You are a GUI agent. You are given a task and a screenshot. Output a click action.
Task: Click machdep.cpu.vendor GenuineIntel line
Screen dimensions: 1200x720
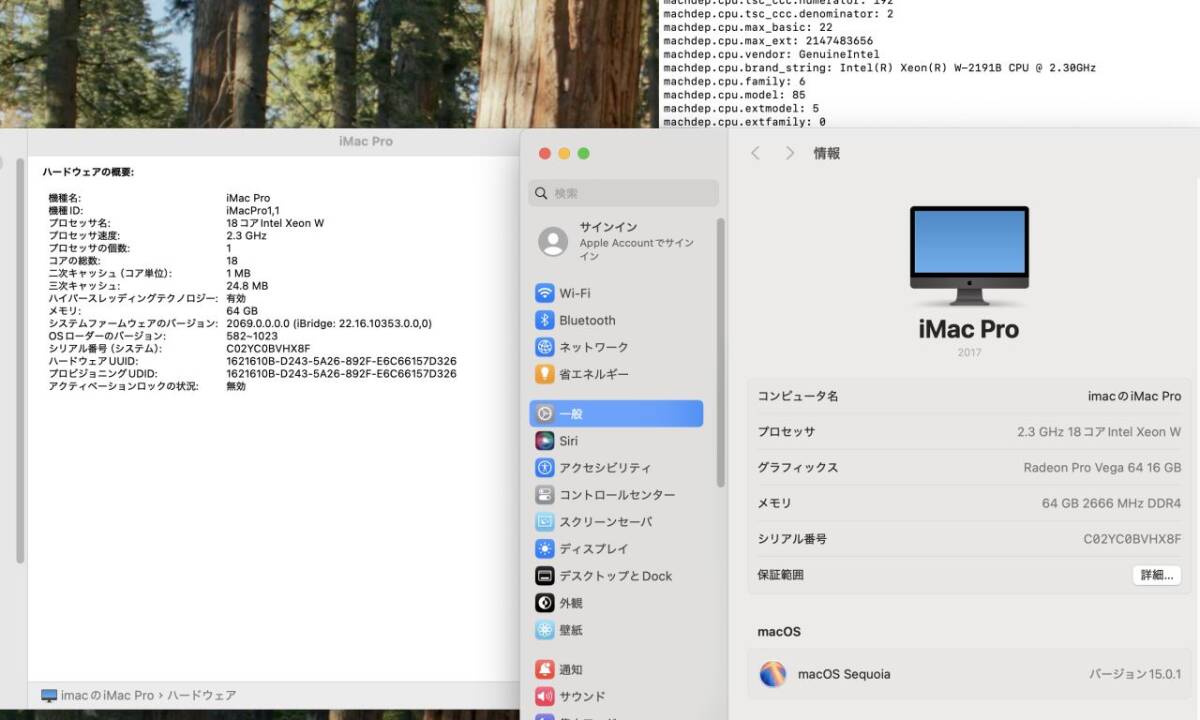point(771,54)
